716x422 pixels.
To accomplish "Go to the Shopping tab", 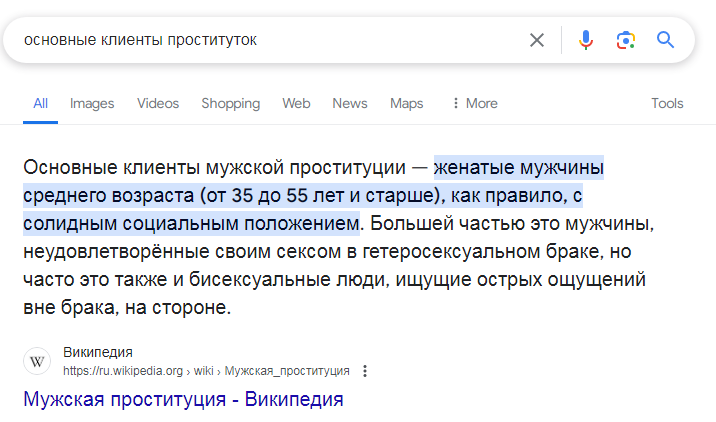I will pos(230,103).
